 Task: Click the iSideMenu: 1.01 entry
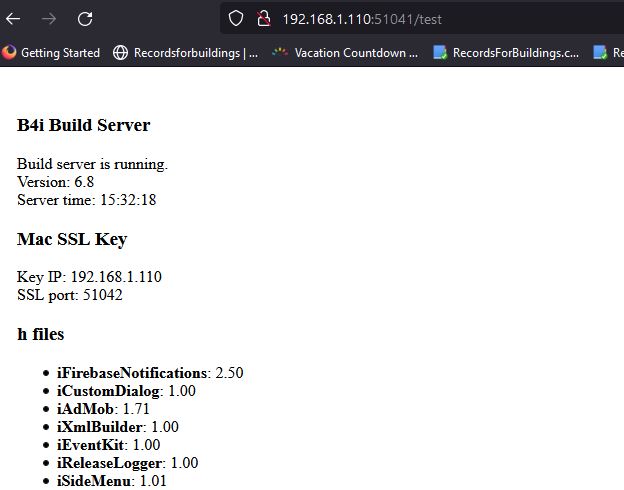click(112, 481)
